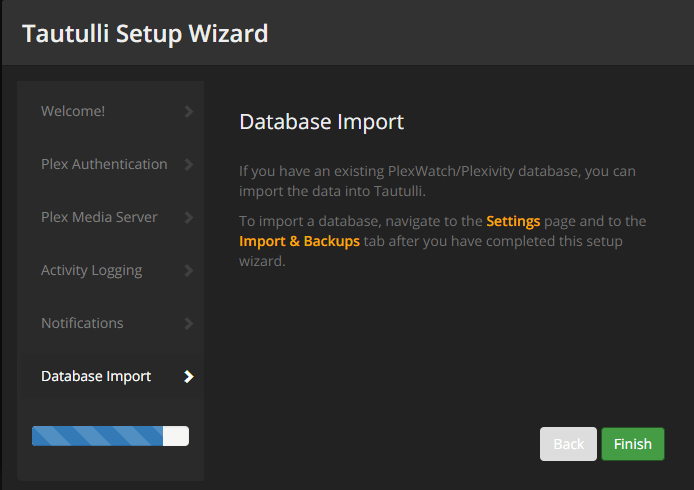
Task: Select the Database Import step label
Action: coord(96,377)
